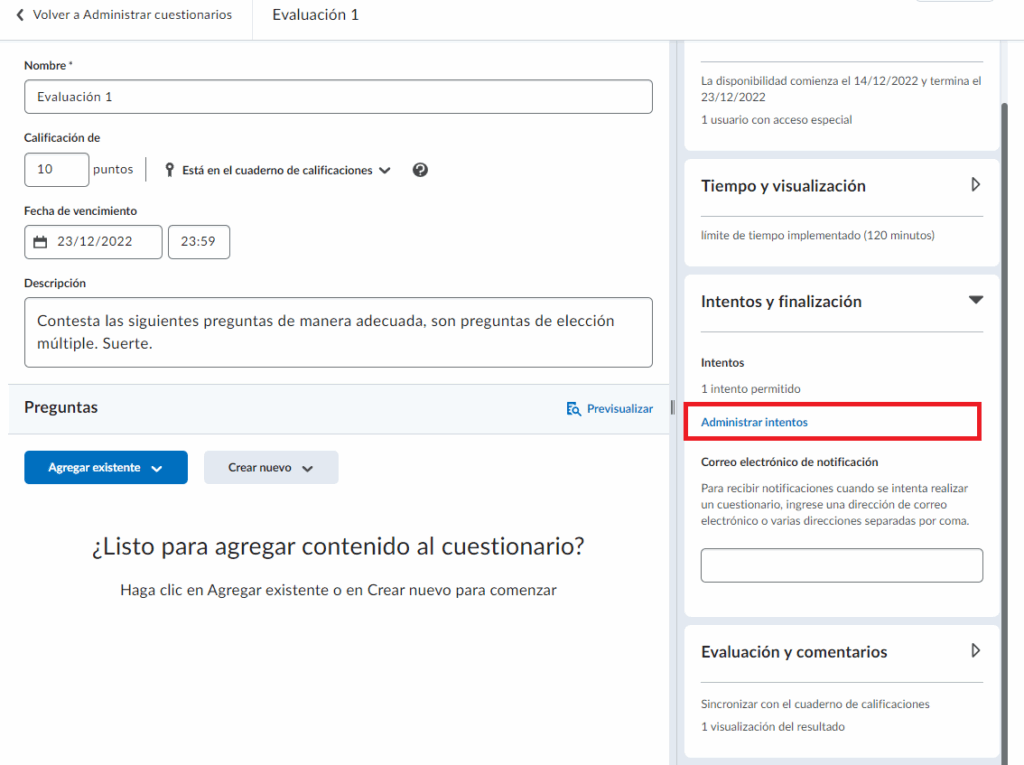Expand the Tiempo y visualización section
Image resolution: width=1024 pixels, height=765 pixels.
coord(976,185)
